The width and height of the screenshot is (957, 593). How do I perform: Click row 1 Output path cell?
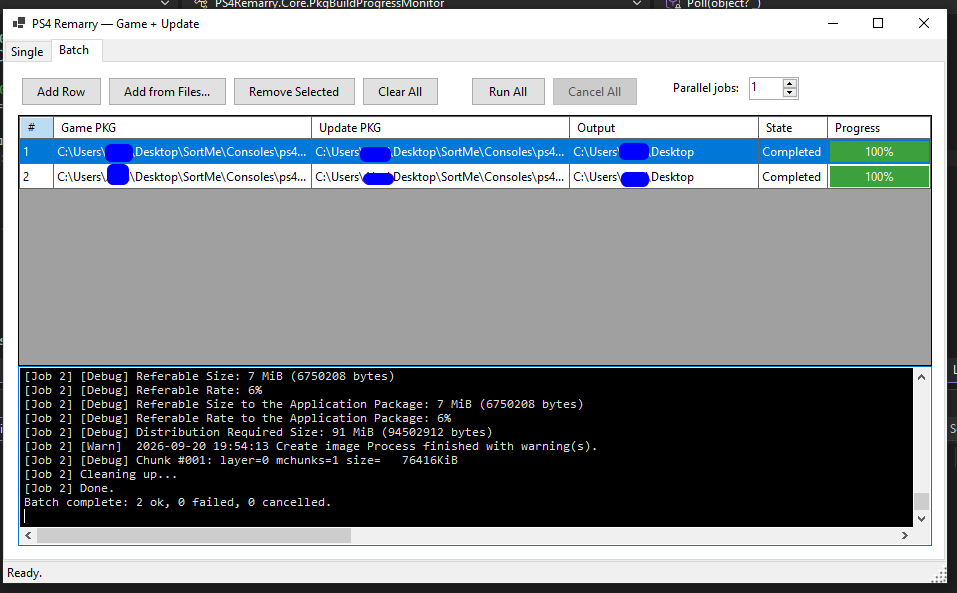(x=664, y=152)
